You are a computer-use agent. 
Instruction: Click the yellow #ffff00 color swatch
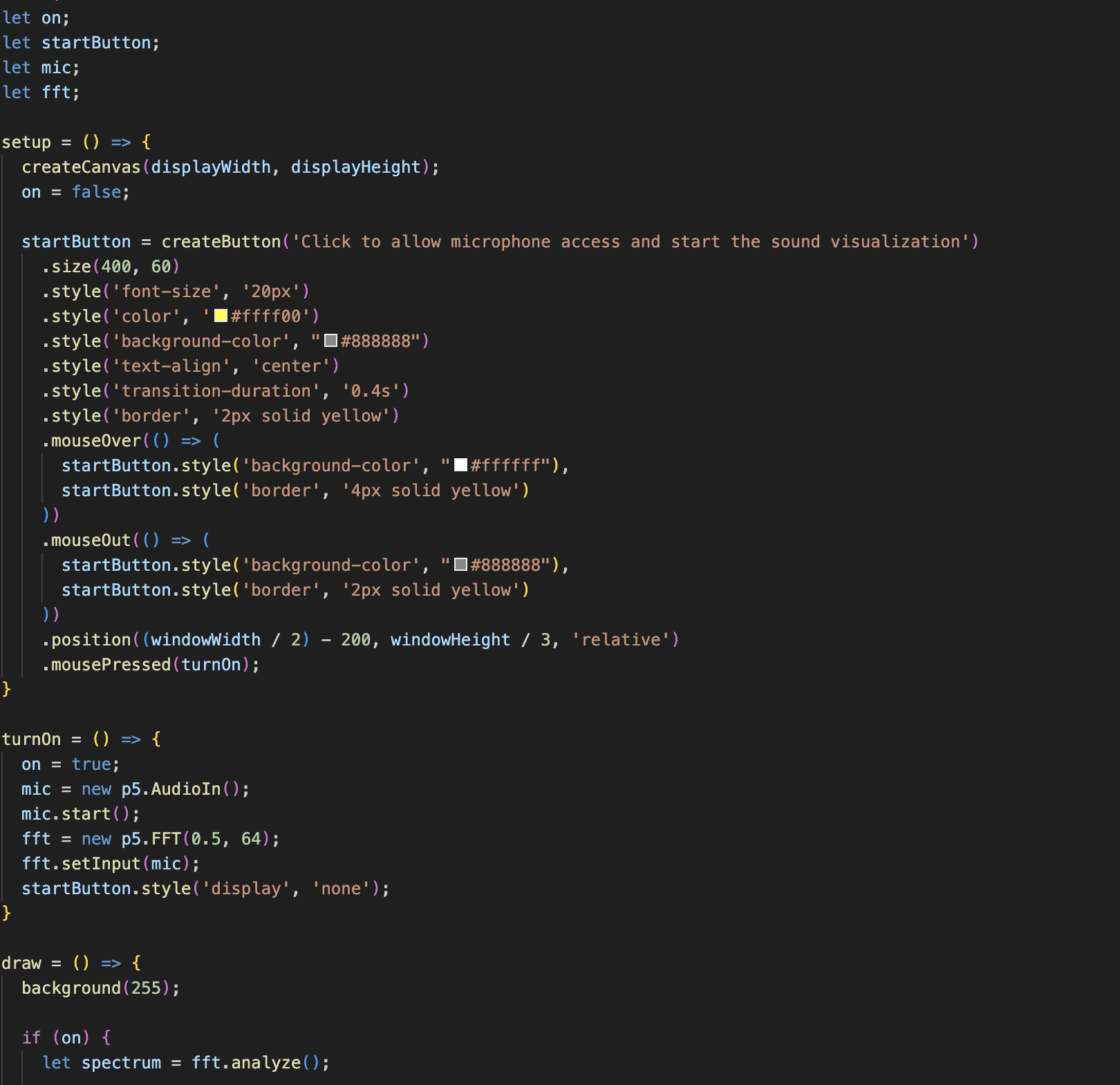pyautogui.click(x=221, y=316)
